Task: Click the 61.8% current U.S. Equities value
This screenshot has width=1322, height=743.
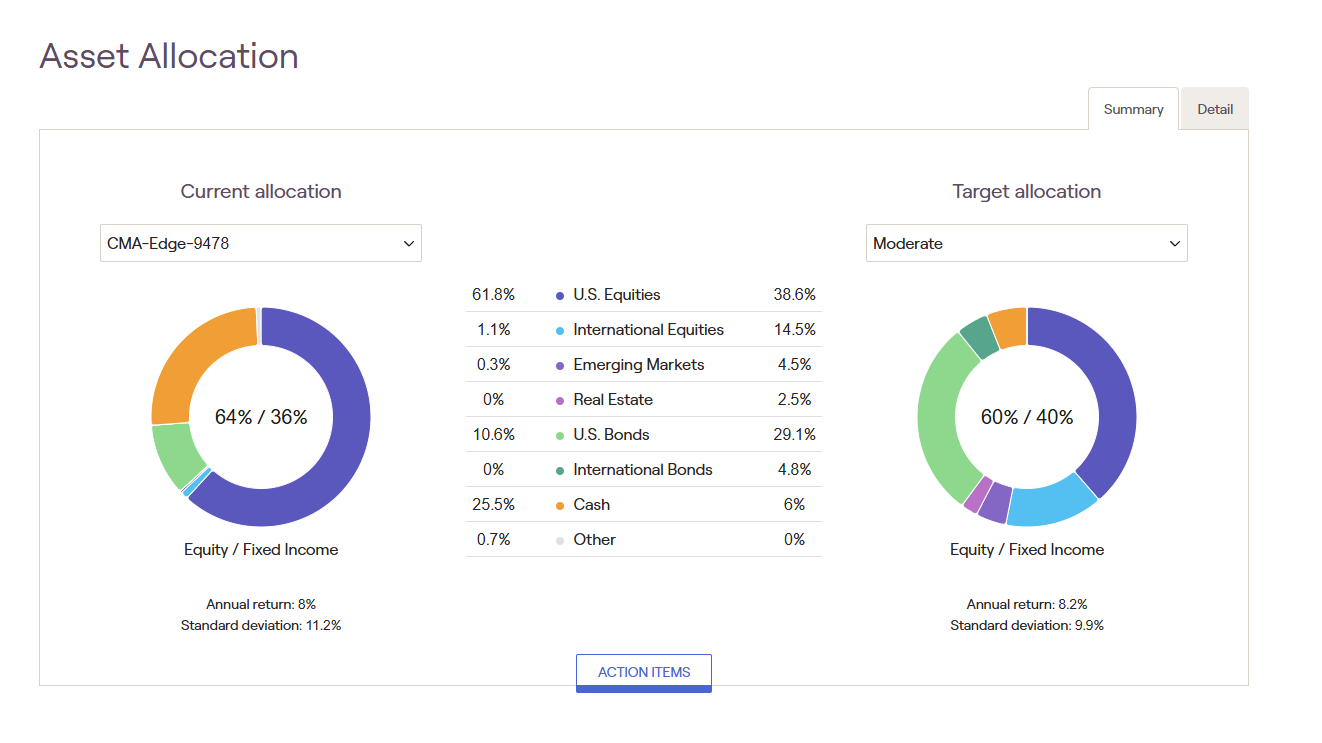Action: (x=493, y=295)
